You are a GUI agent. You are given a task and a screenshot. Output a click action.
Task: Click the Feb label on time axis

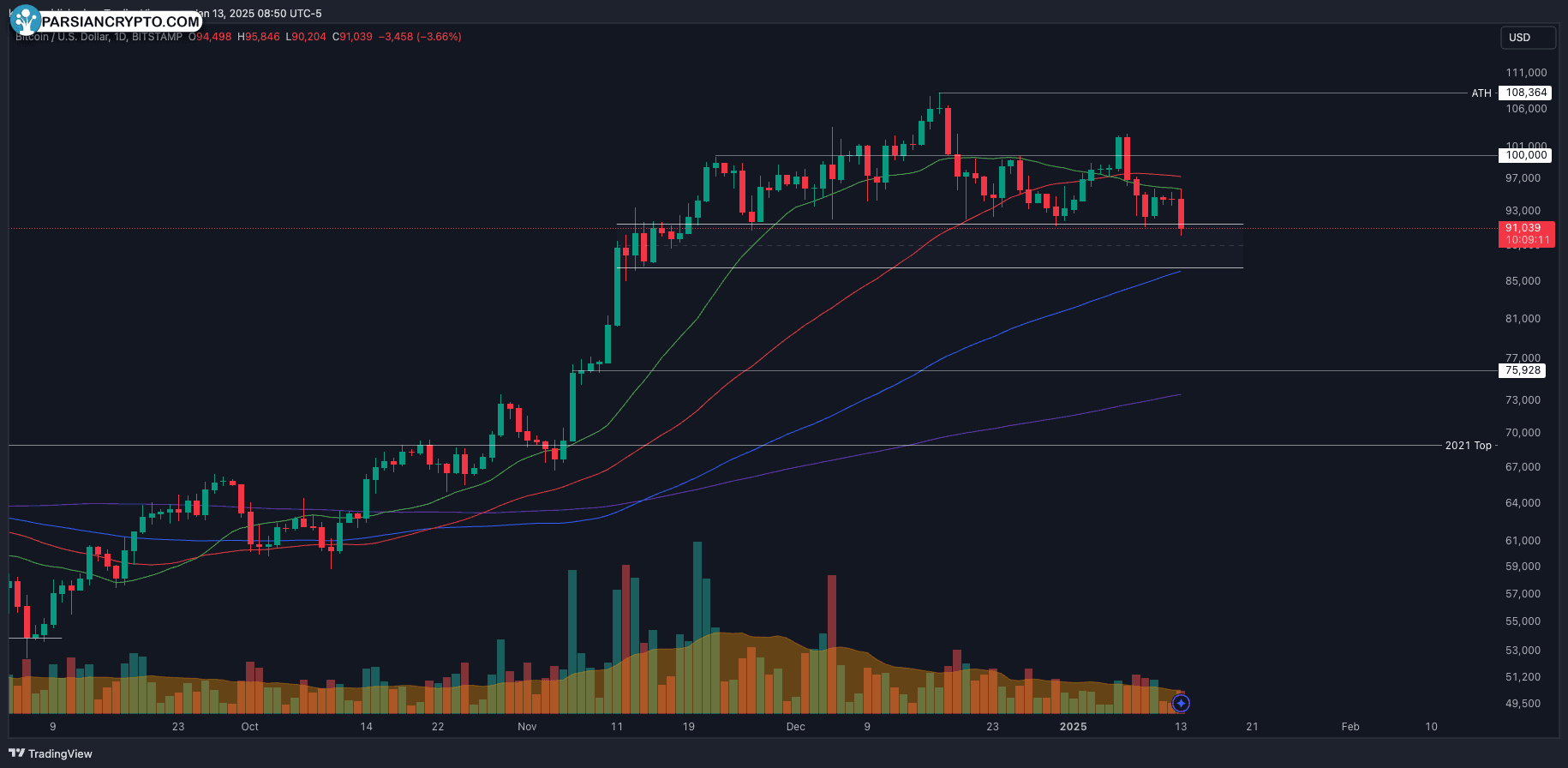(x=1350, y=727)
